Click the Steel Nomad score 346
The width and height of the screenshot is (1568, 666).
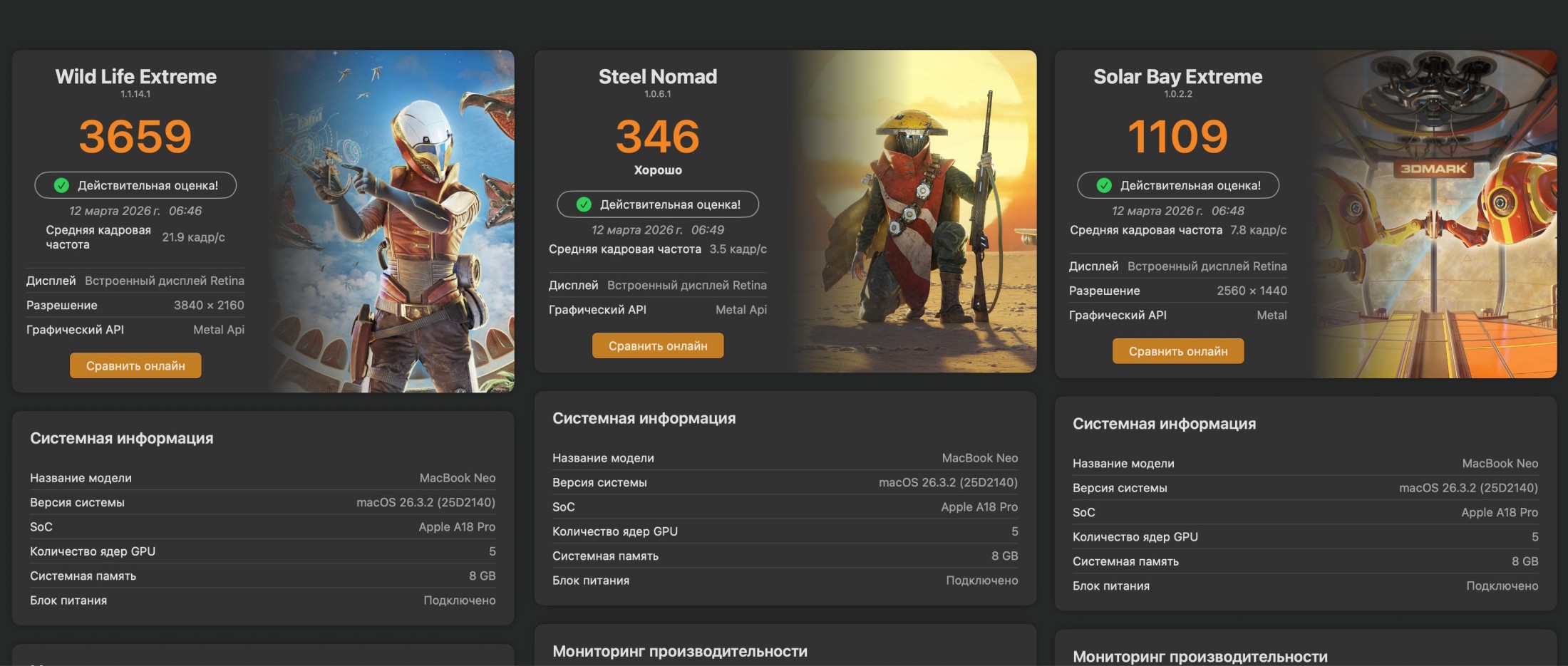(x=657, y=136)
